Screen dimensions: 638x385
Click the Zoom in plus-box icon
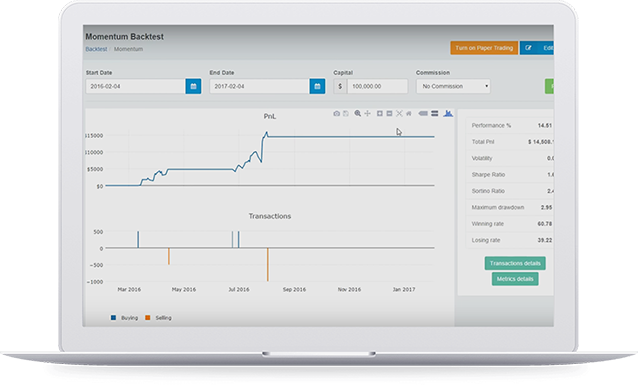[x=379, y=114]
